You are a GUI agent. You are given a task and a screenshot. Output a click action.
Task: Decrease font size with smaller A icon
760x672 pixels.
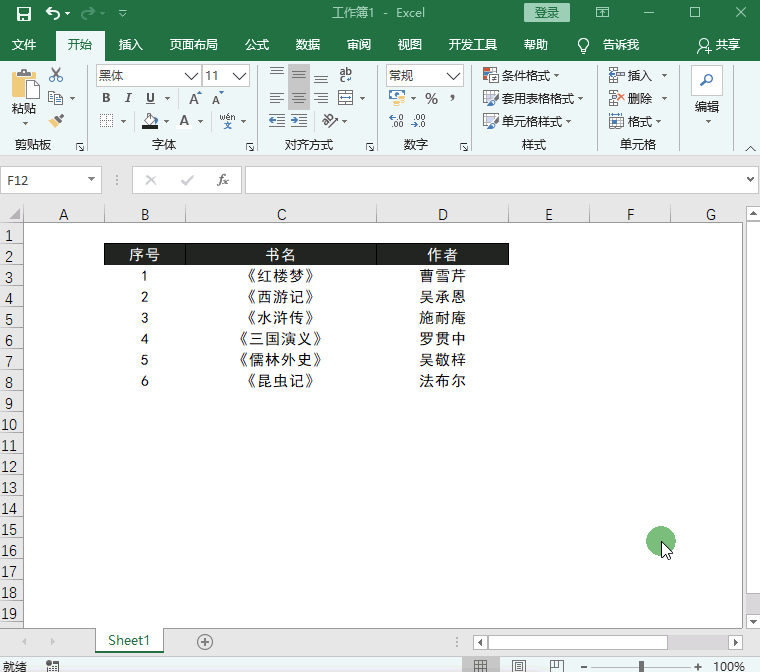coord(217,98)
